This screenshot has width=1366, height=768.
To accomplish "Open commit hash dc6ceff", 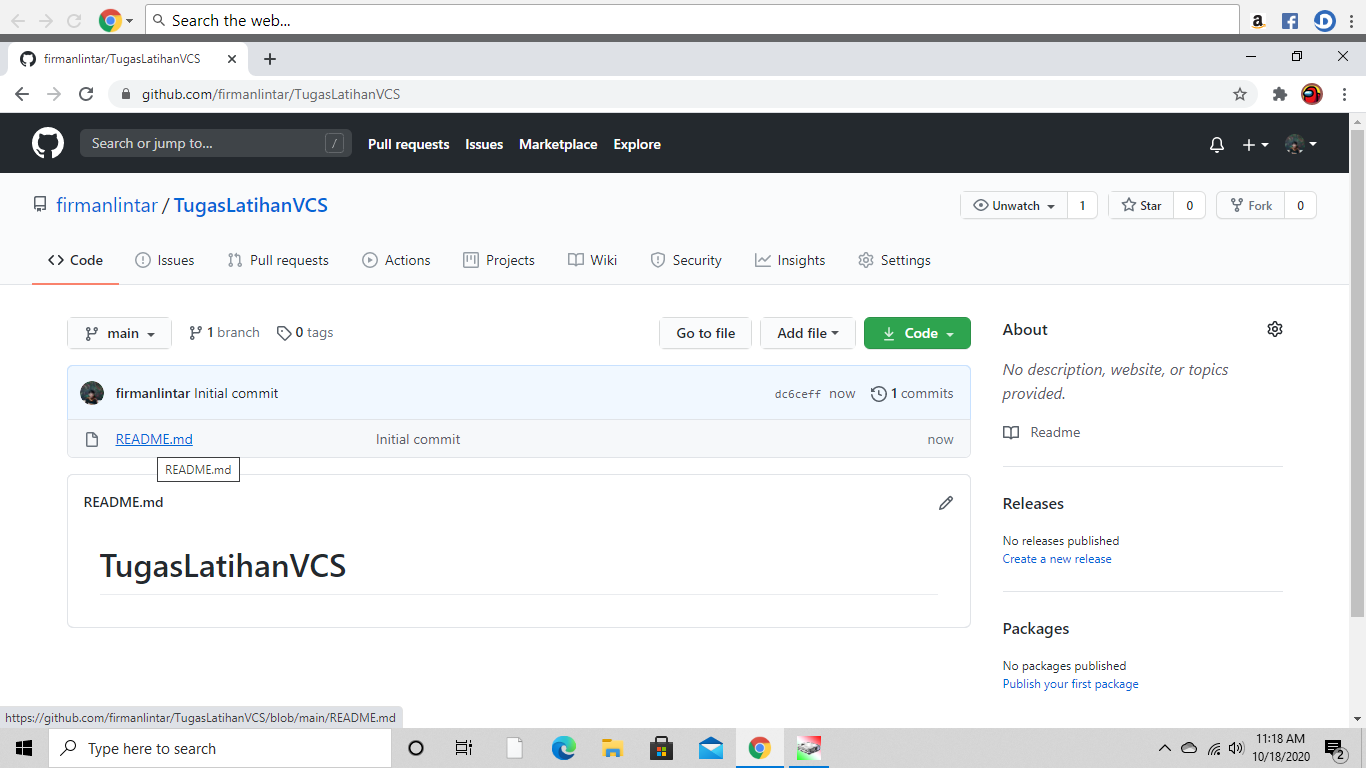I will click(798, 394).
